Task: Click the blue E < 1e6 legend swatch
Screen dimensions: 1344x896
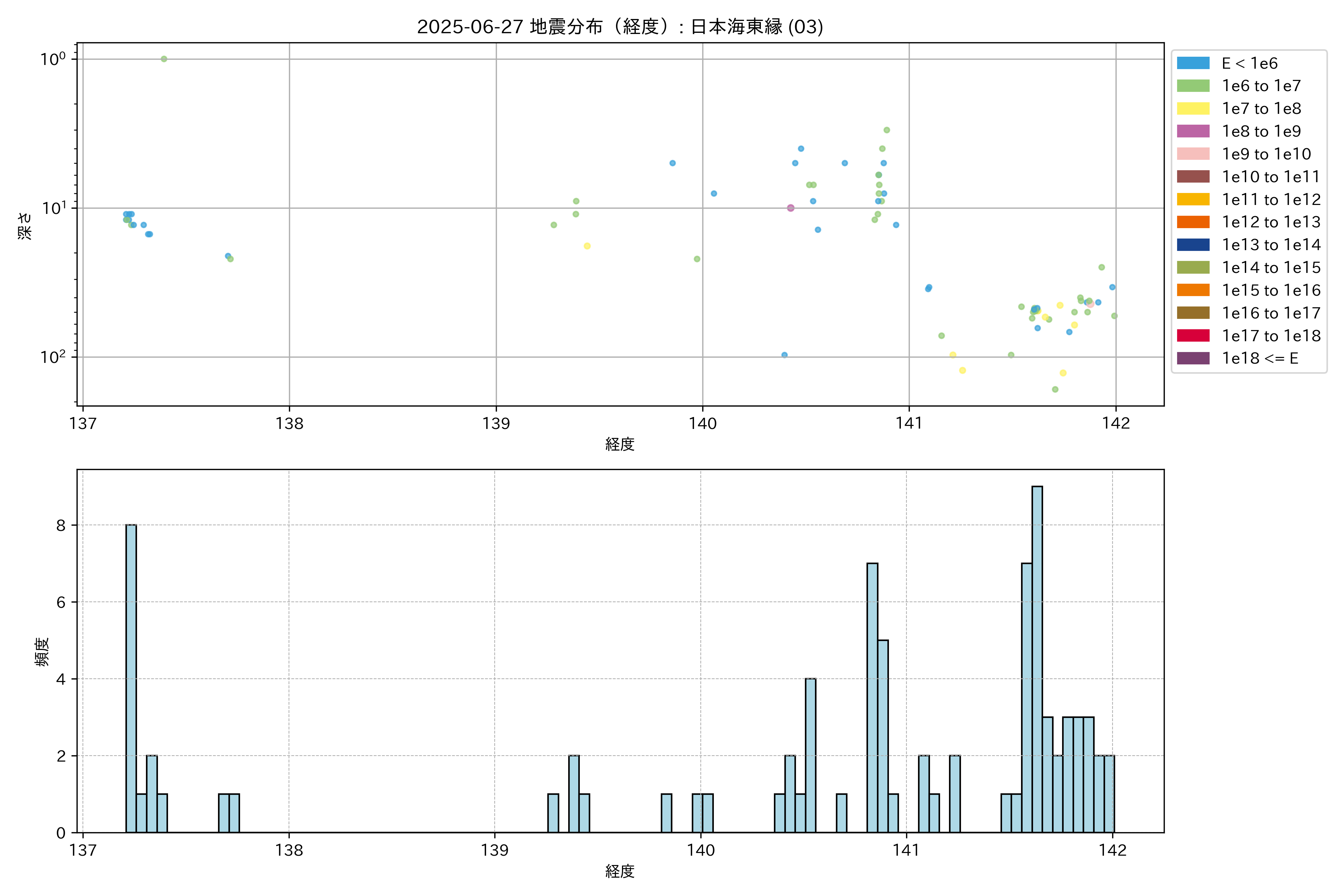Action: click(1193, 63)
